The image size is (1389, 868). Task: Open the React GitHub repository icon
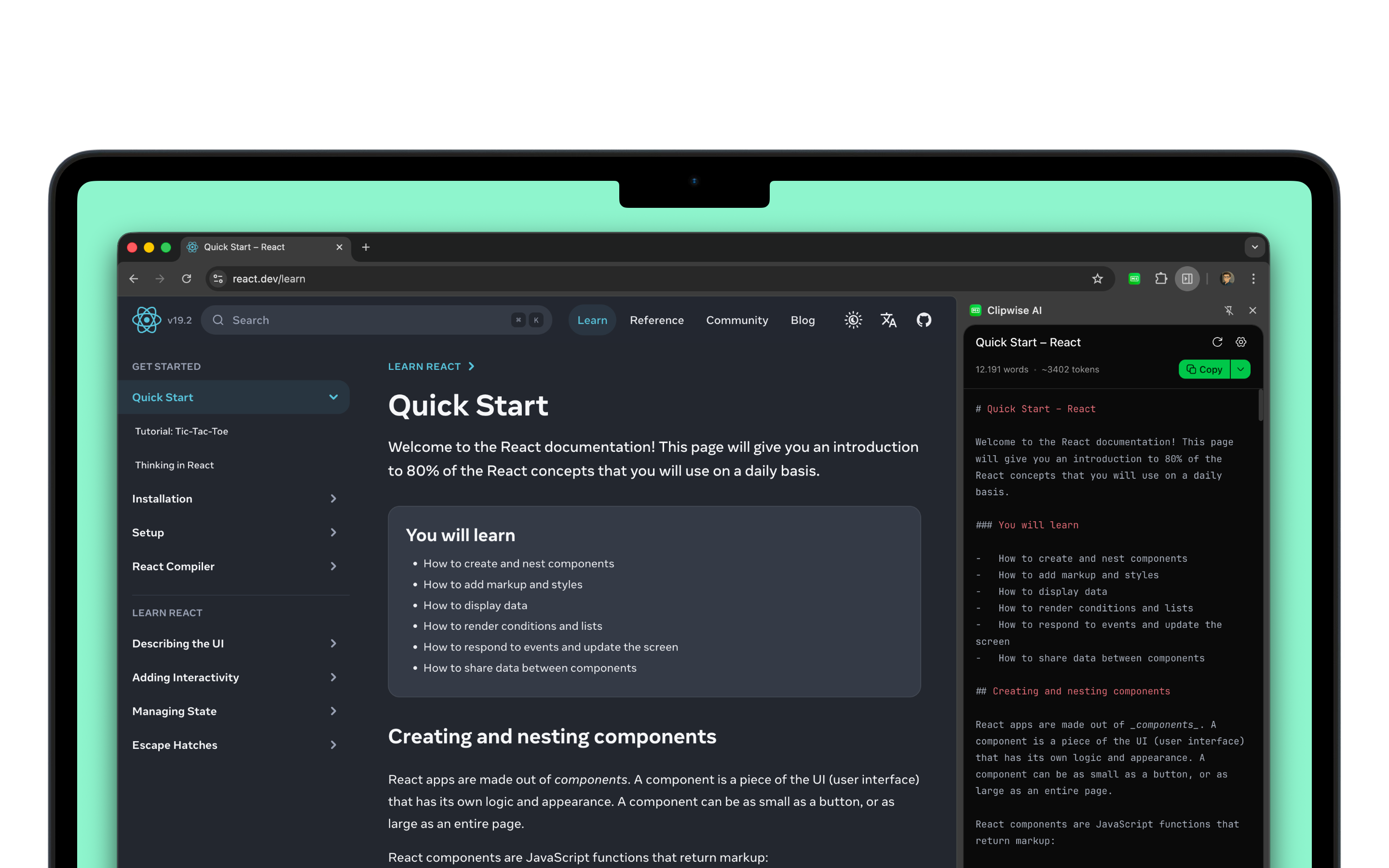pos(924,320)
